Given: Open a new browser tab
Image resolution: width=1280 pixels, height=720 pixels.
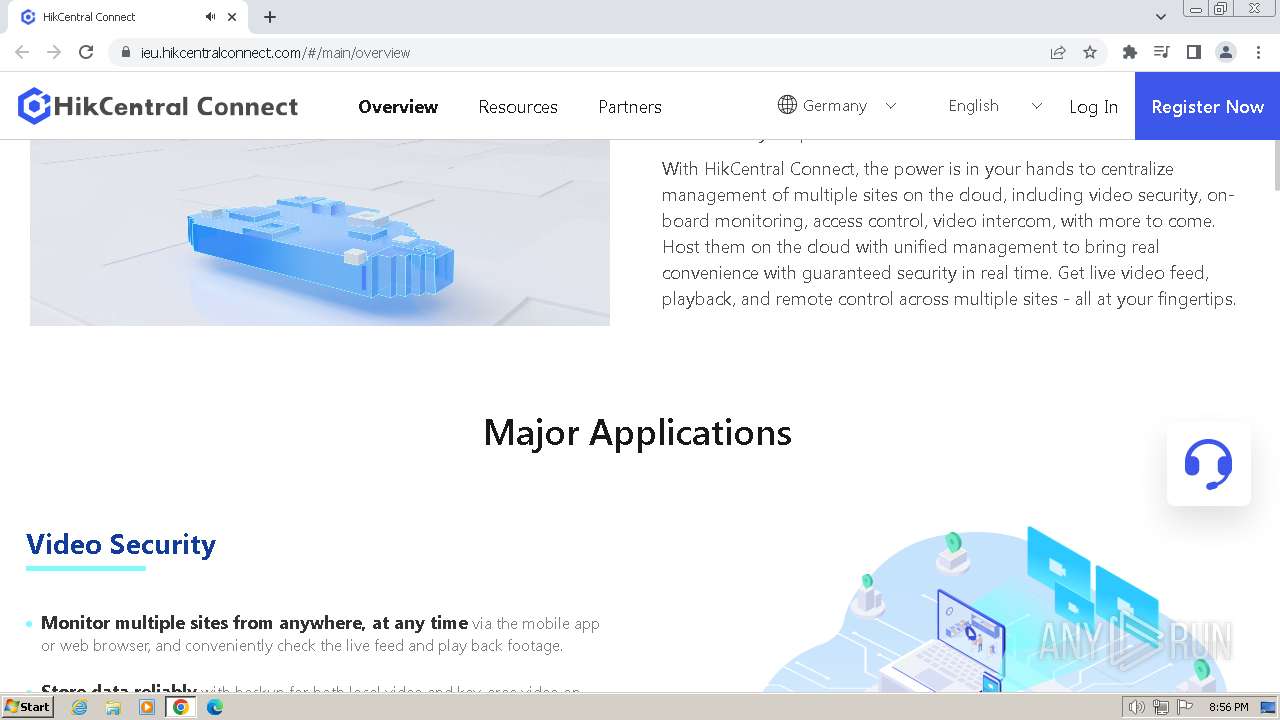Looking at the screenshot, I should [270, 16].
